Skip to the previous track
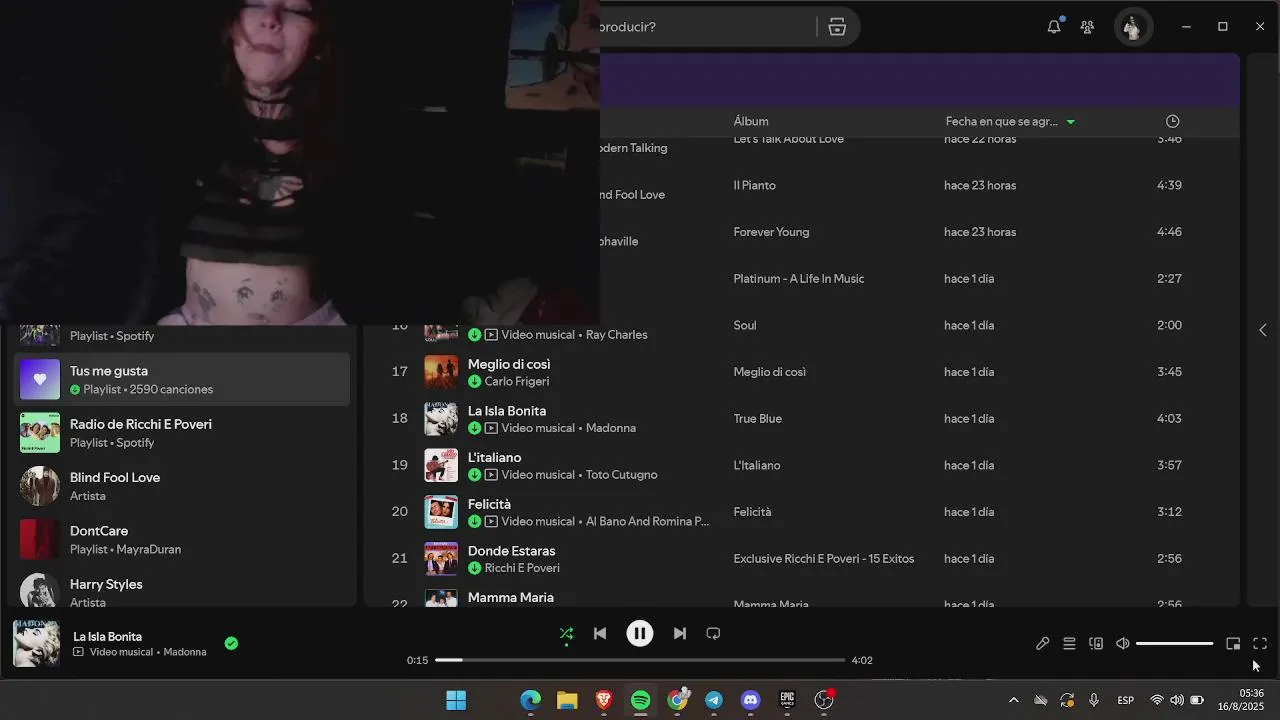Viewport: 1280px width, 720px height. [x=600, y=633]
